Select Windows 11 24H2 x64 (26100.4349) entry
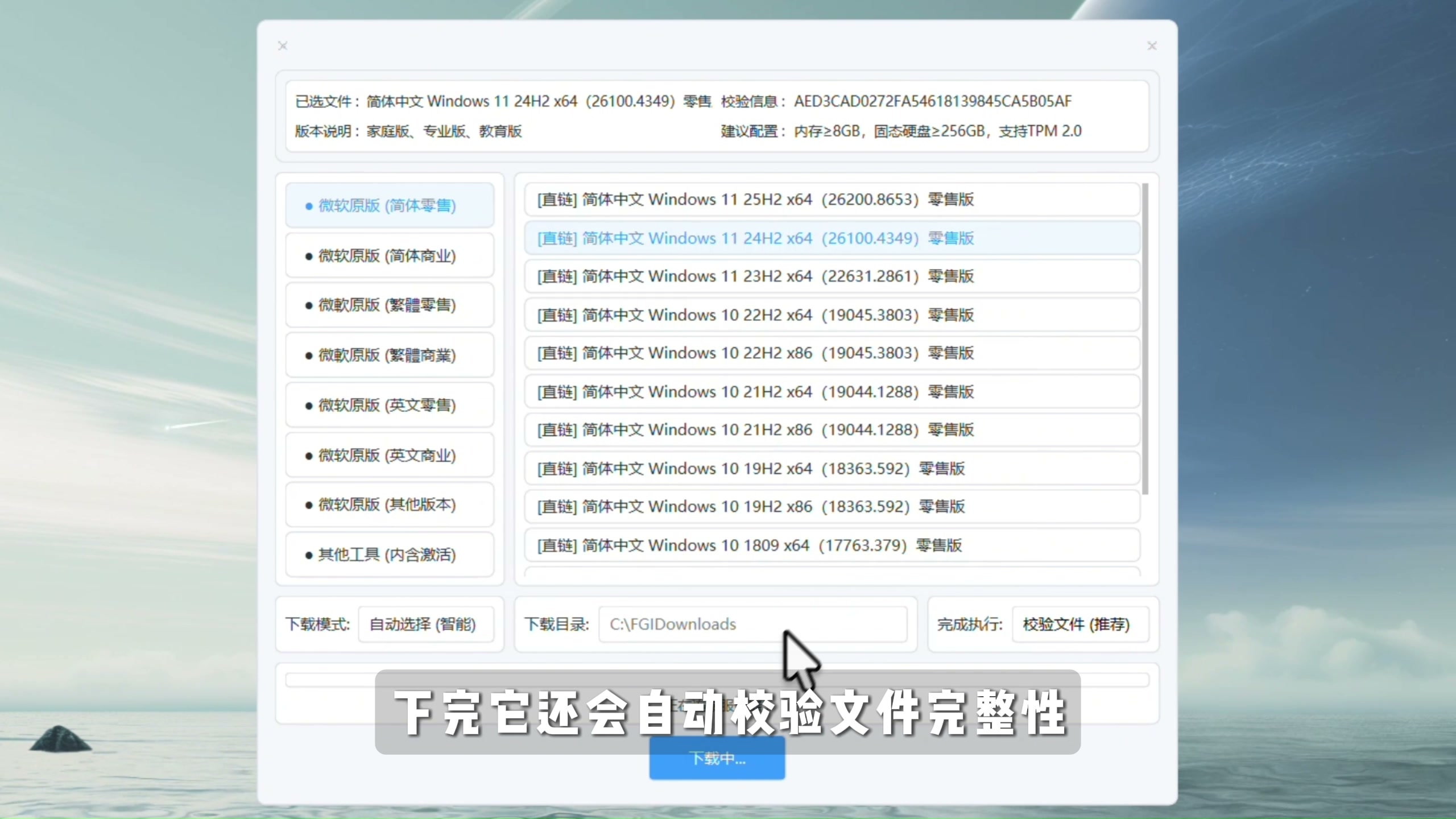 click(x=832, y=238)
